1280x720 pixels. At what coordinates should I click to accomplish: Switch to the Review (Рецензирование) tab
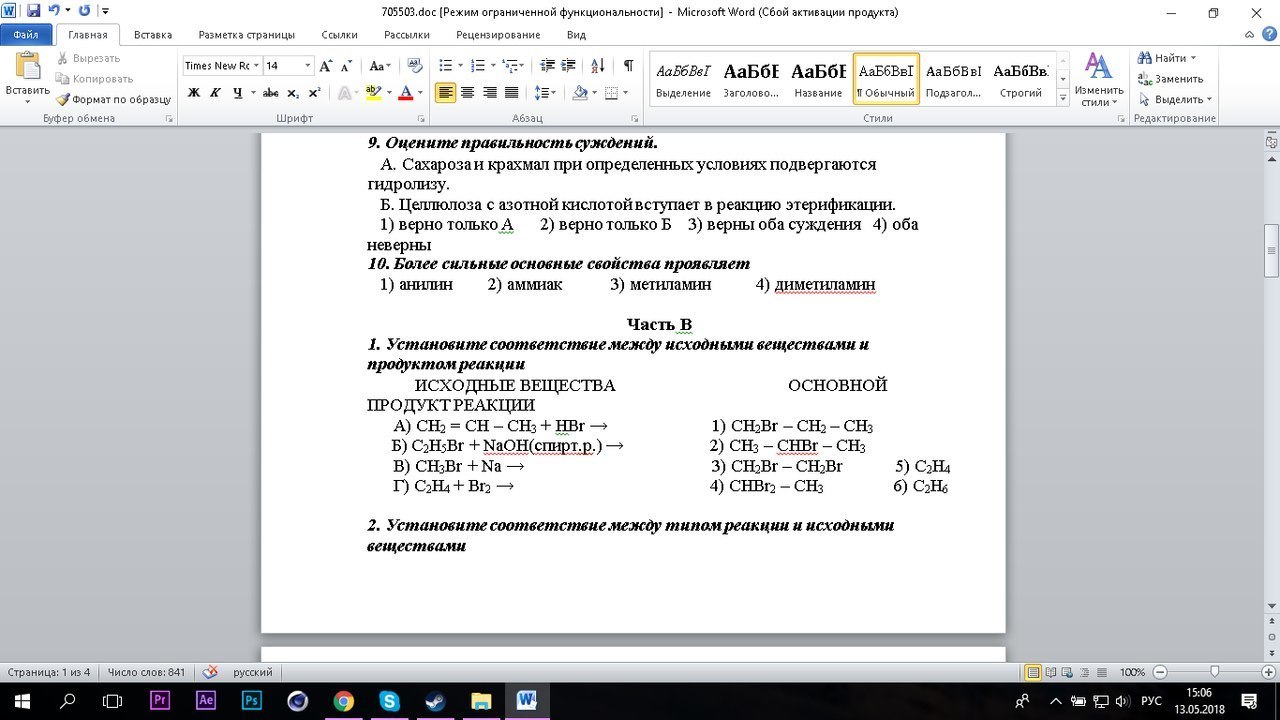(x=498, y=35)
